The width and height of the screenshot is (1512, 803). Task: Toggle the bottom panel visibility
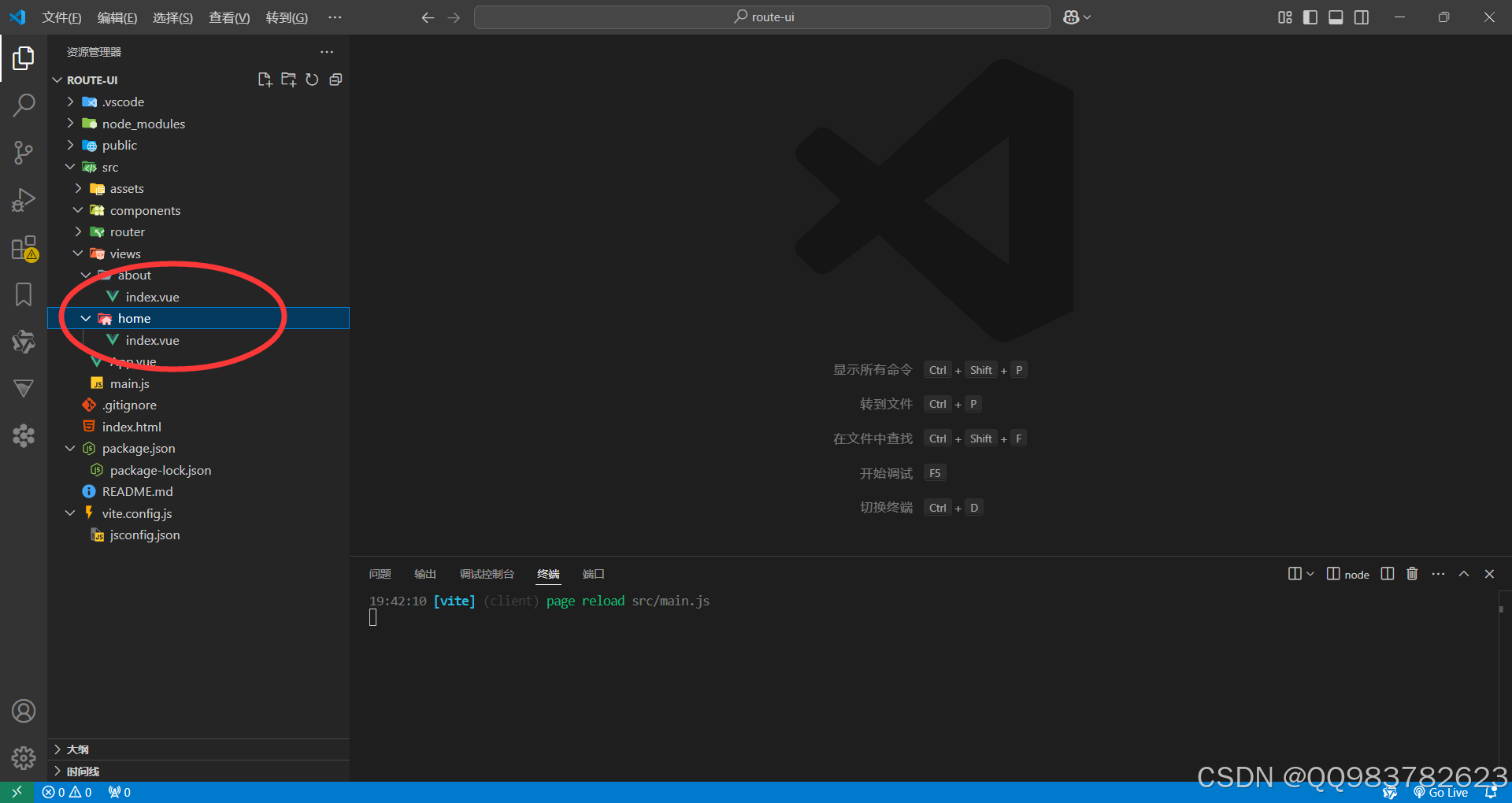(1336, 17)
